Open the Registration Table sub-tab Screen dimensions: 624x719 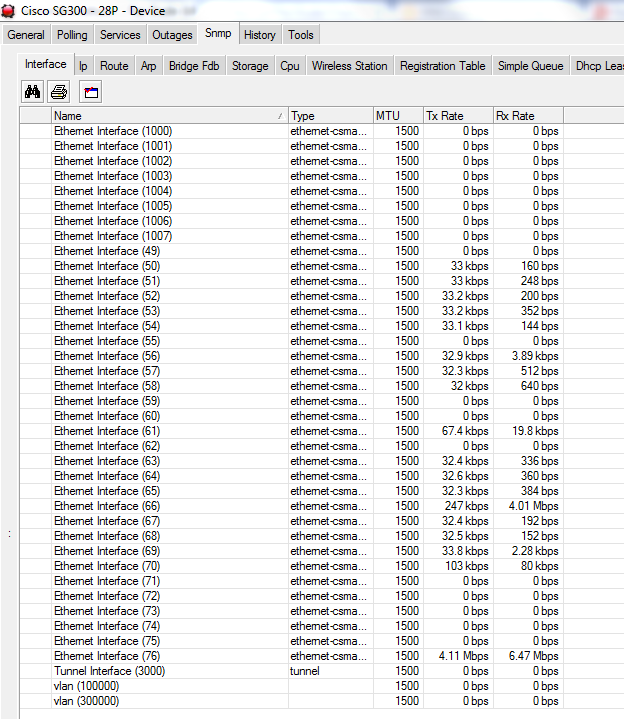(442, 66)
